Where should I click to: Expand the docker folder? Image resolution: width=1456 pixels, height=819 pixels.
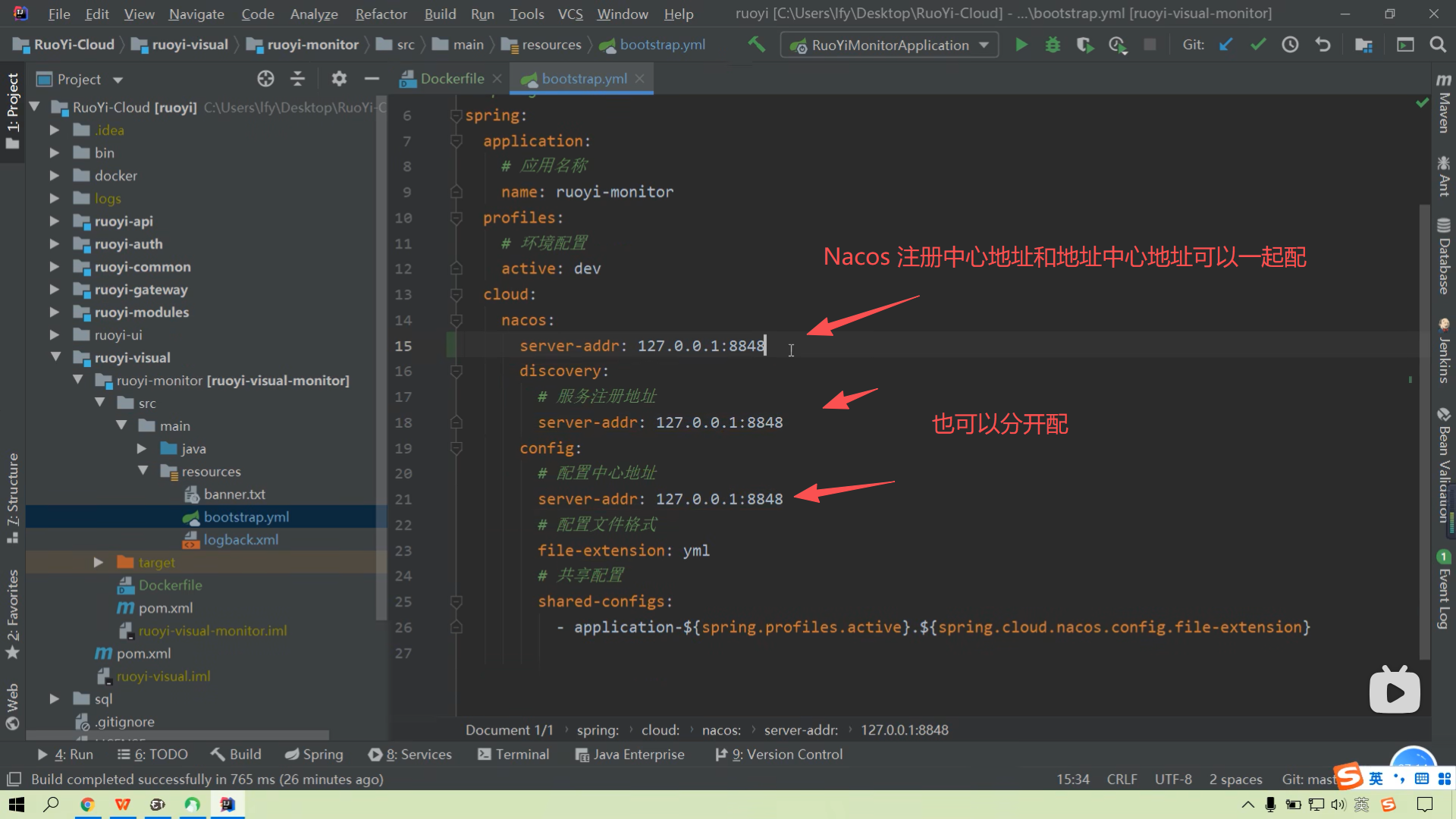54,175
